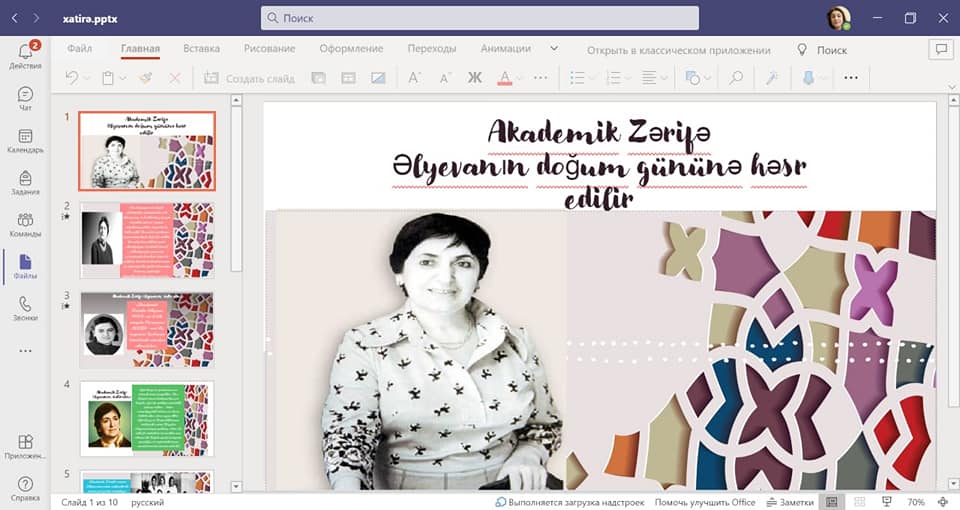Select slide 3 thumbnail

coord(147,329)
